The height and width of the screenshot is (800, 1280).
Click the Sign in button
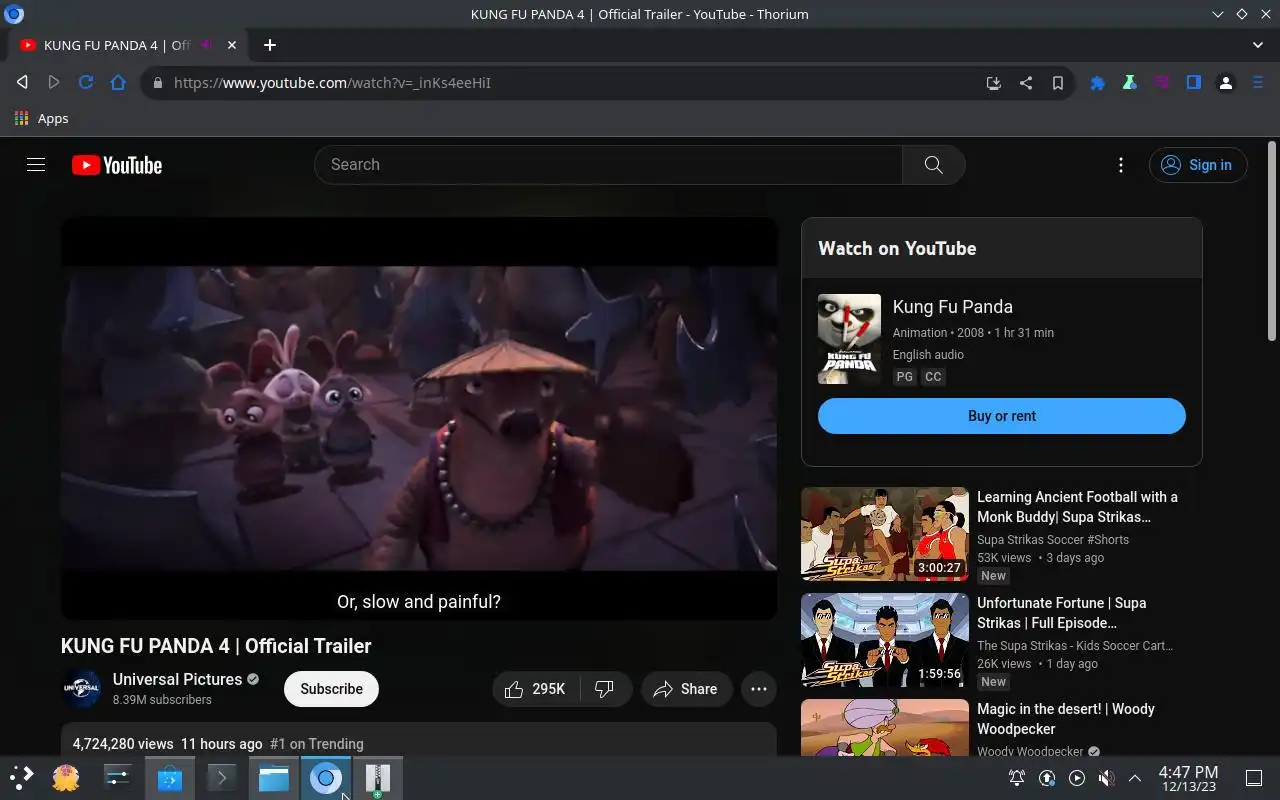(x=1198, y=165)
